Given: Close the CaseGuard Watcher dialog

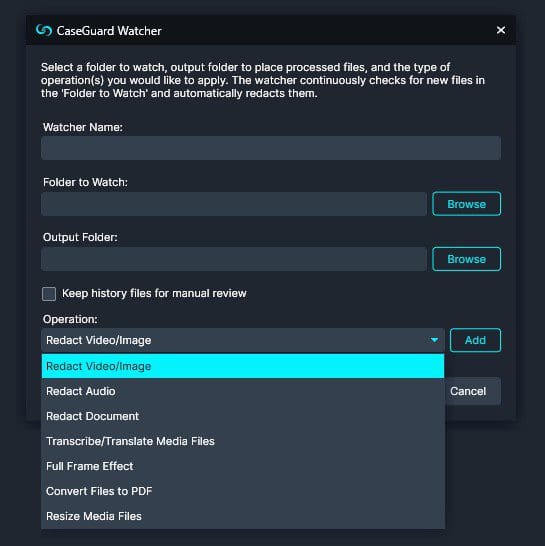Looking at the screenshot, I should (501, 30).
